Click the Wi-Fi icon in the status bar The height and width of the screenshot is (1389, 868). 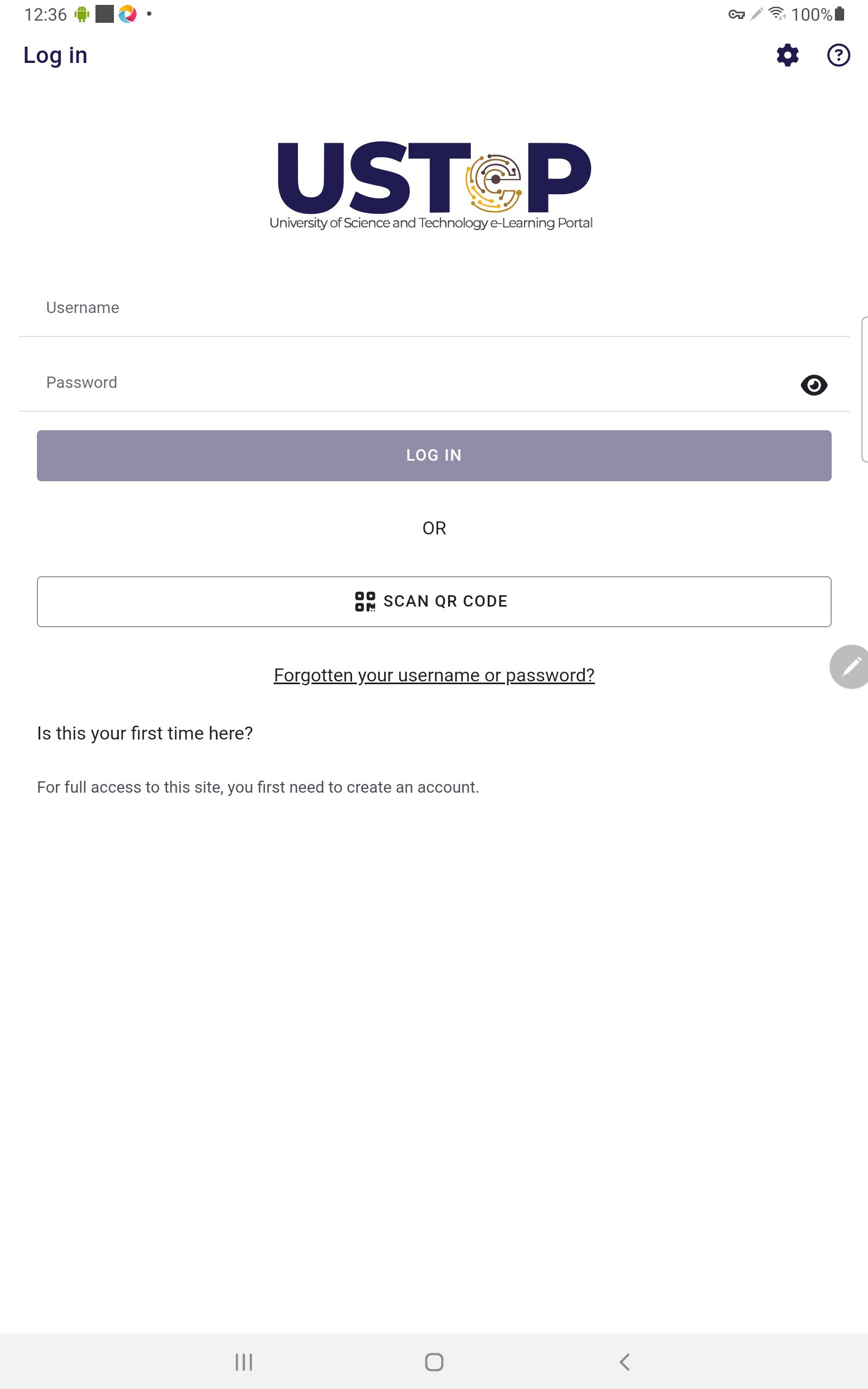coord(778,14)
